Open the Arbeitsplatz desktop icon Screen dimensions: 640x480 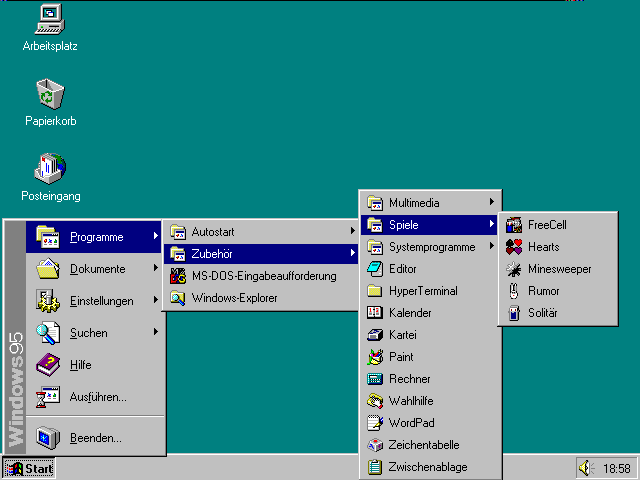tap(50, 19)
